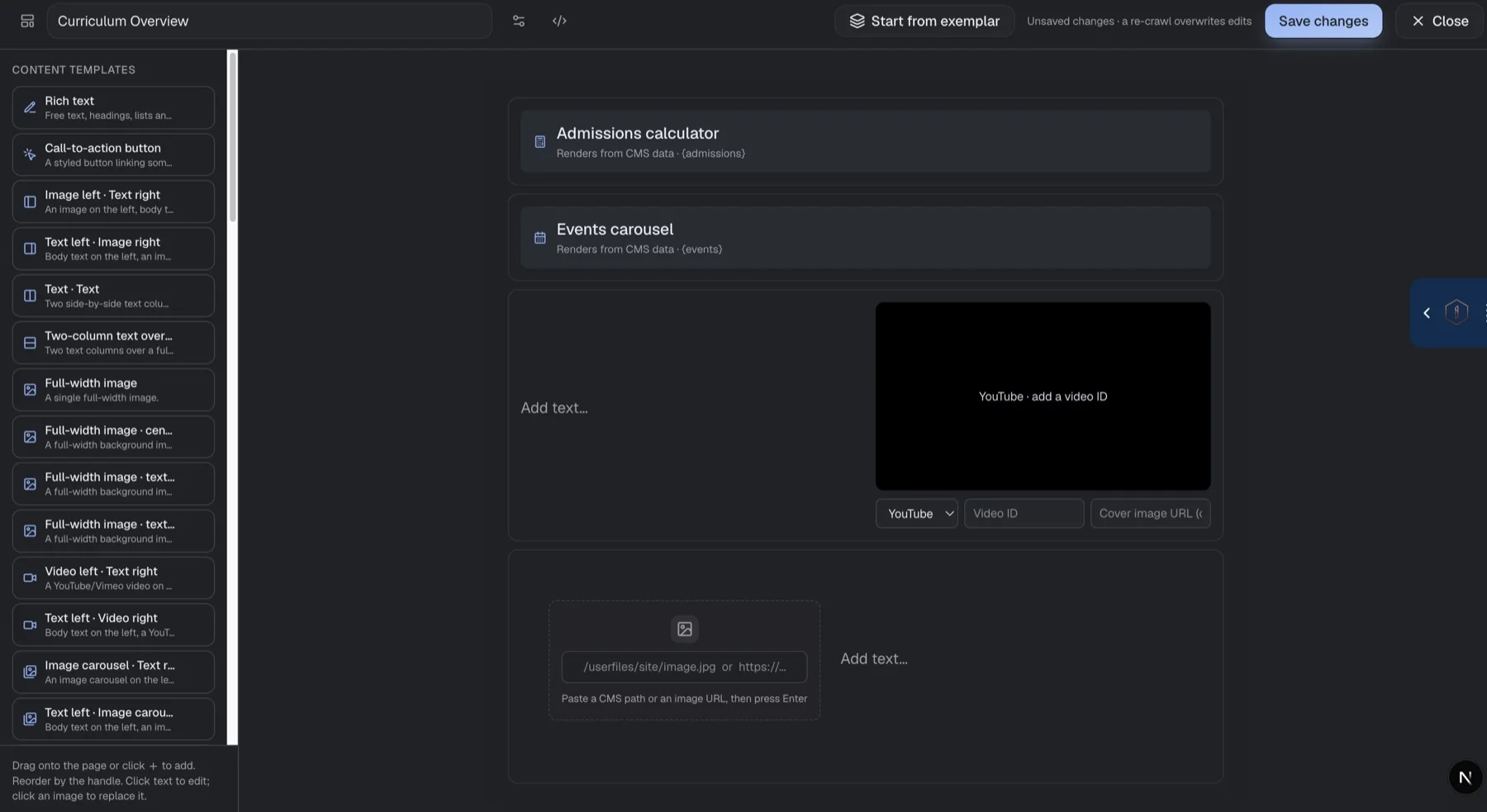Expand the blue side panel chevron
Image resolution: width=1487 pixels, height=812 pixels.
click(x=1427, y=313)
